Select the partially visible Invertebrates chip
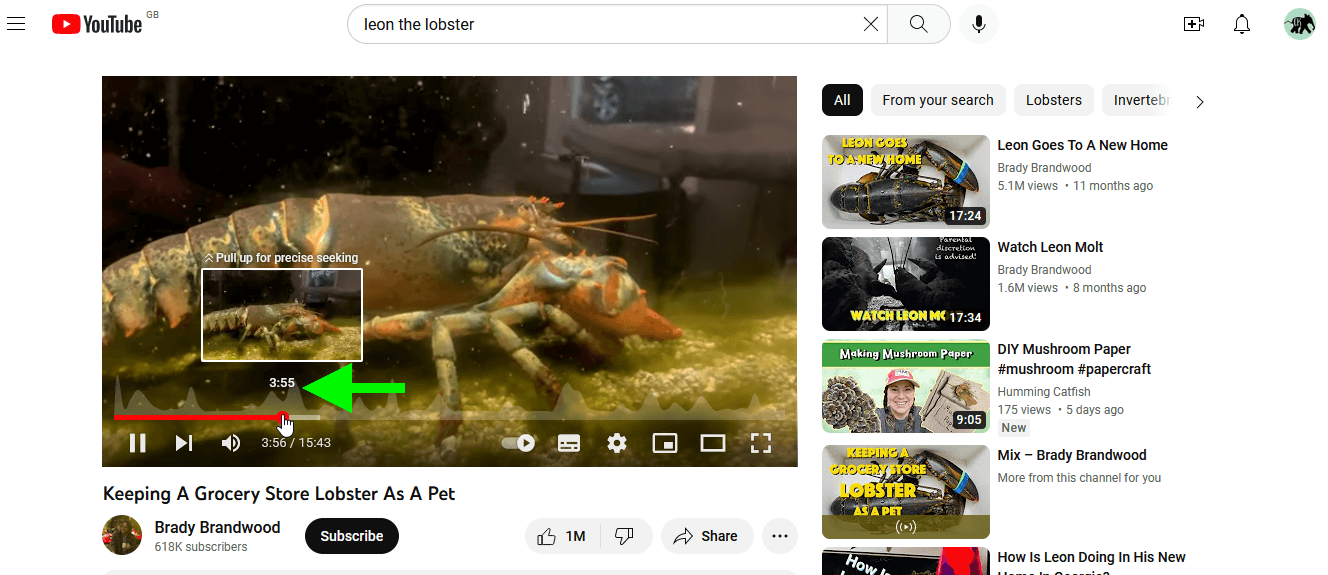Image resolution: width=1328 pixels, height=575 pixels. [x=1137, y=100]
